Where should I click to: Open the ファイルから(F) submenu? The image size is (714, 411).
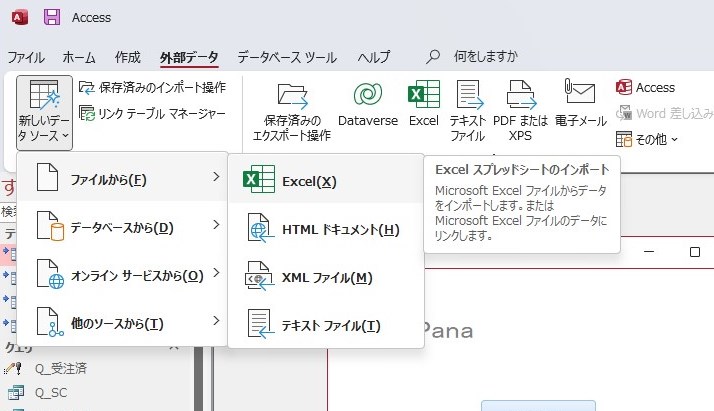tap(122, 178)
